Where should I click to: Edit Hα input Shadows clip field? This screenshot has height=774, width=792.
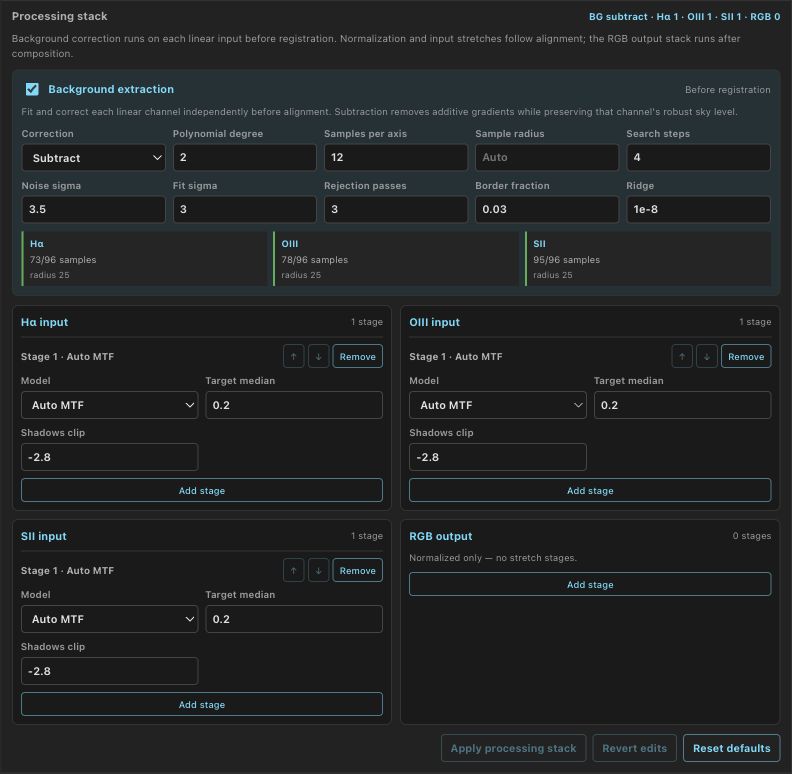click(110, 457)
